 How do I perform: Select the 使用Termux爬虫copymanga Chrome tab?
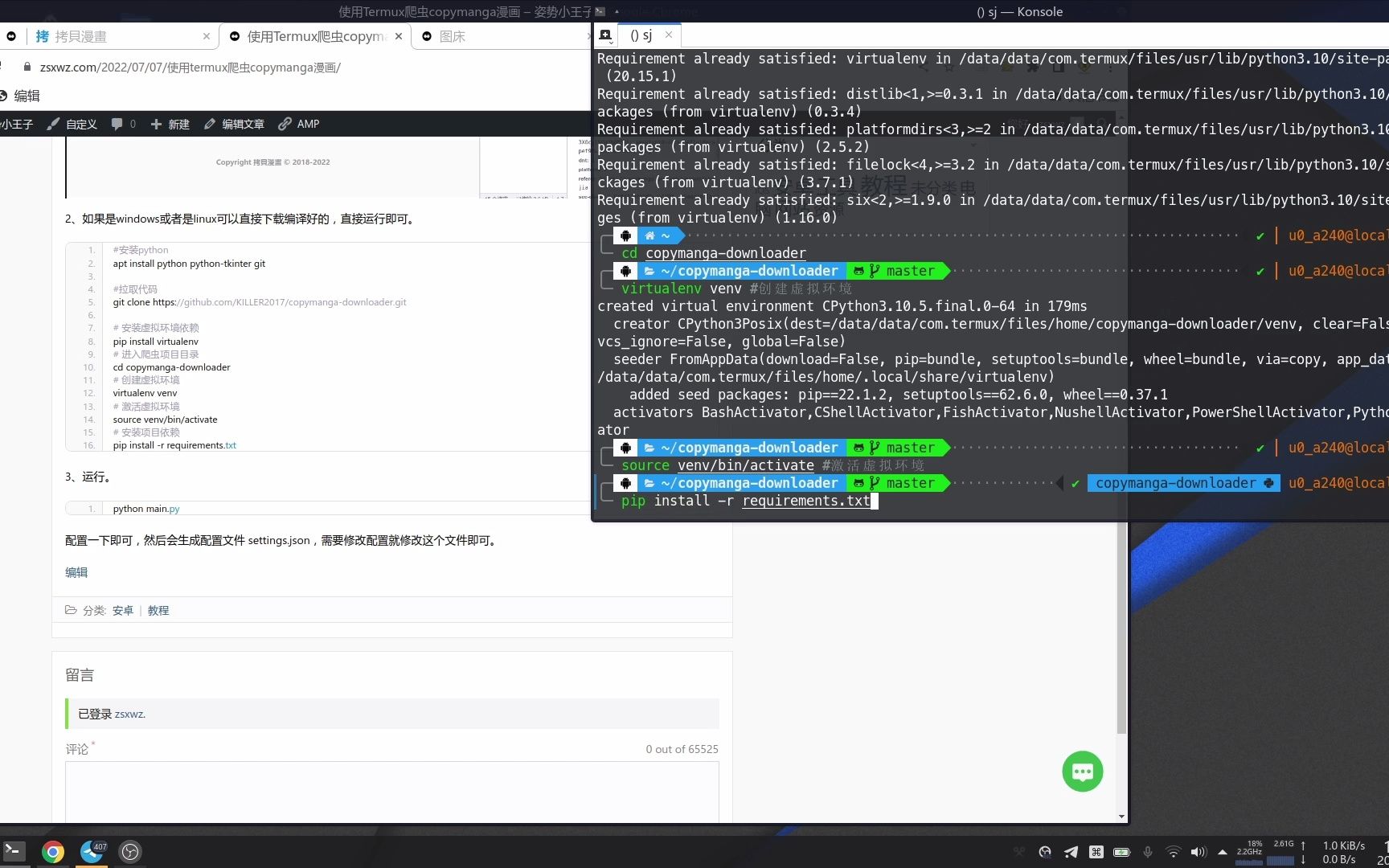click(316, 36)
